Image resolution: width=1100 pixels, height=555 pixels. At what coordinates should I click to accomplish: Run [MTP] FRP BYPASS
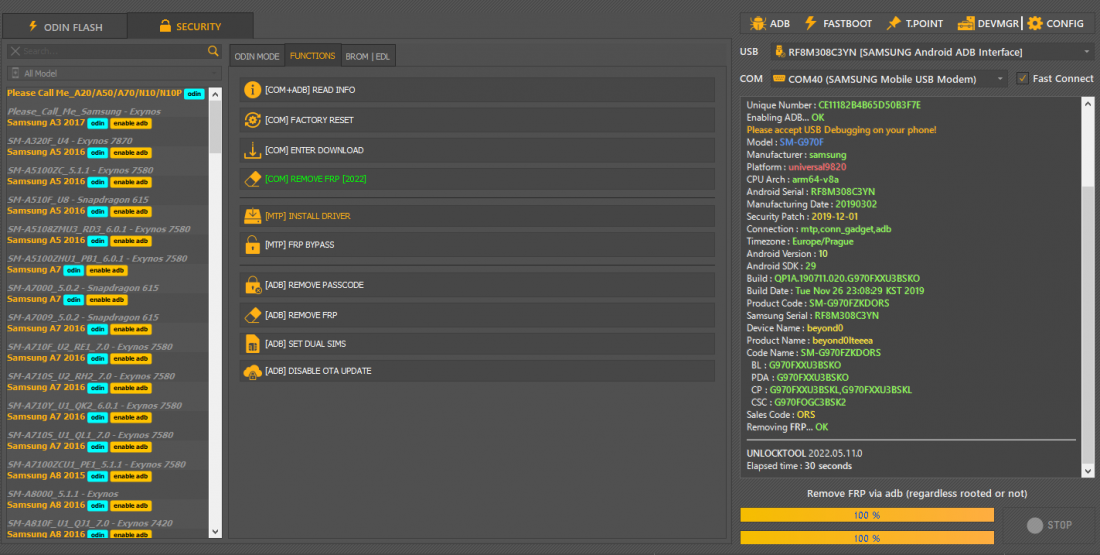477,245
